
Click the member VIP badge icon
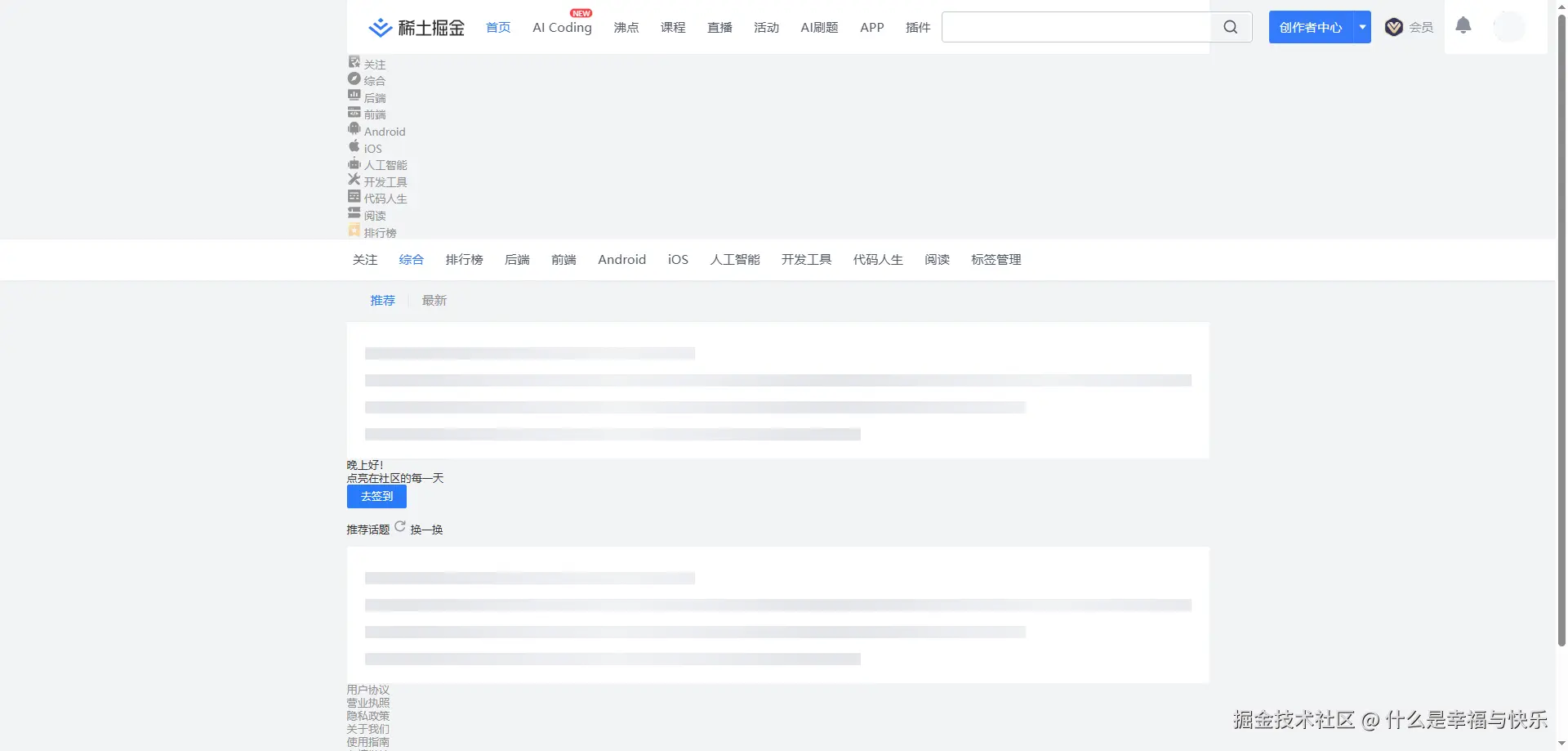point(1393,27)
